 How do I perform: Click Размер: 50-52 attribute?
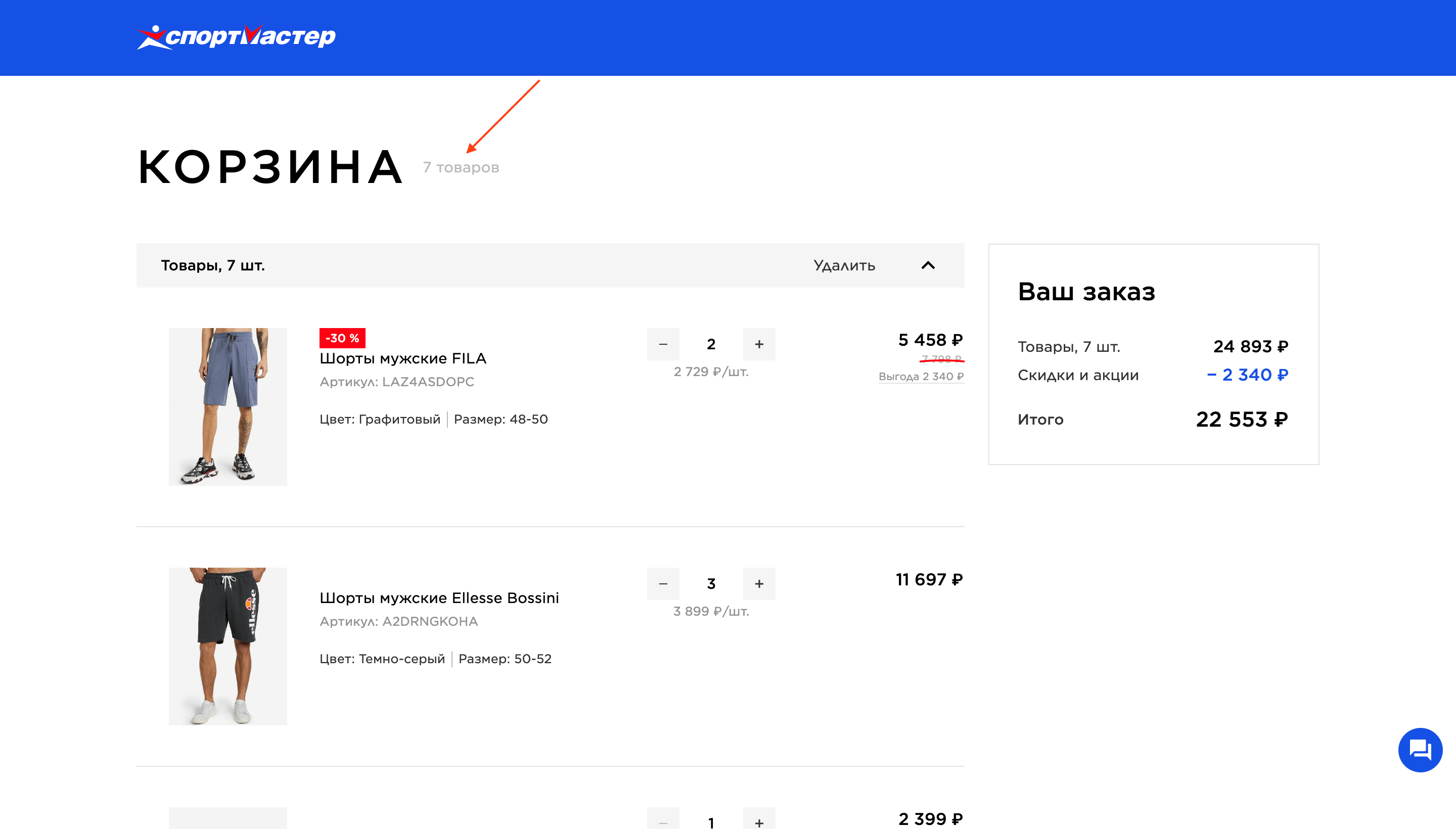point(505,659)
